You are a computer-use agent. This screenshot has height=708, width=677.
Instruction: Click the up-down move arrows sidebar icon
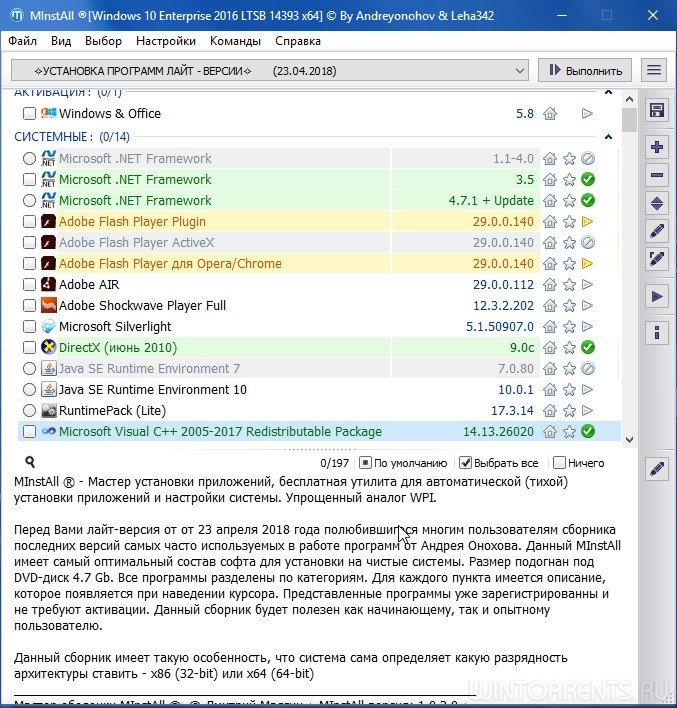(x=657, y=203)
